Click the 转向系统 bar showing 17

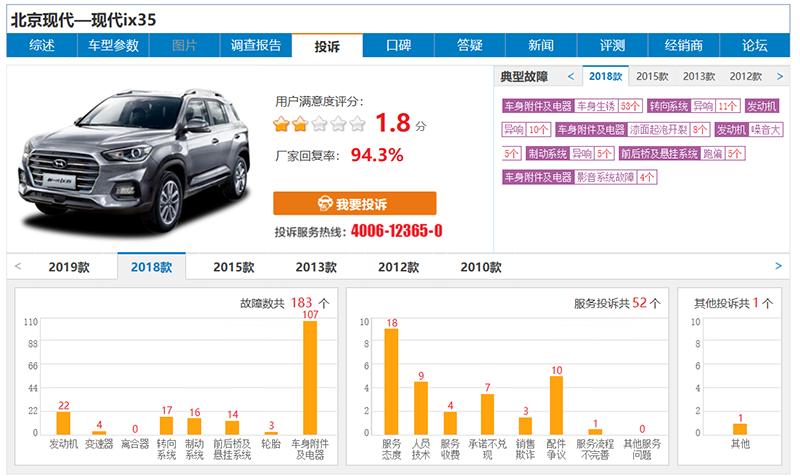pos(166,425)
